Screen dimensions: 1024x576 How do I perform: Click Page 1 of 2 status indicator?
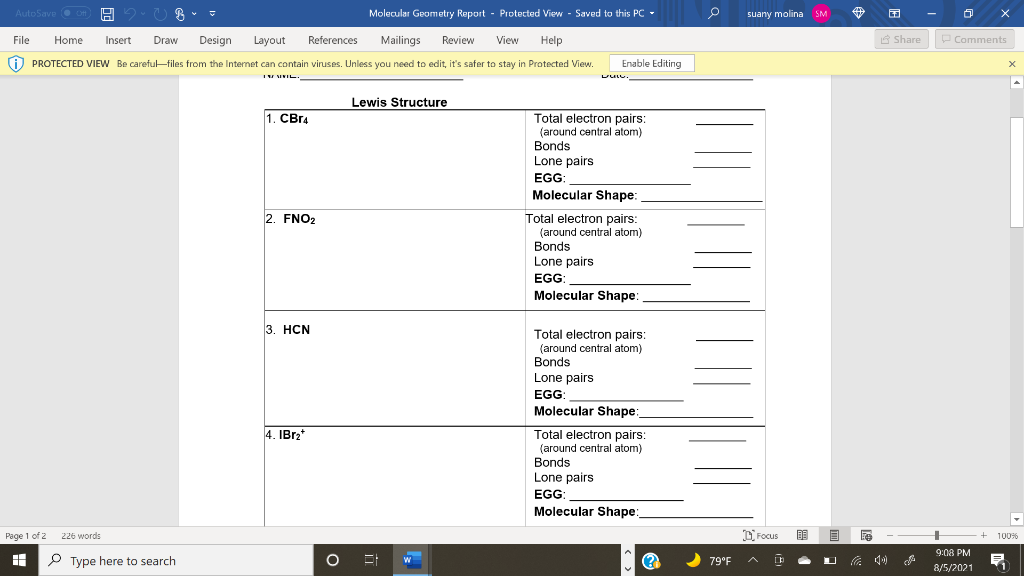pyautogui.click(x=26, y=536)
